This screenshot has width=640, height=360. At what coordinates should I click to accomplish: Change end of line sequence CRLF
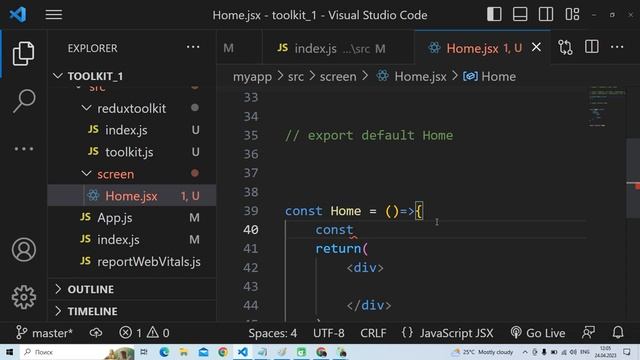coord(373,333)
